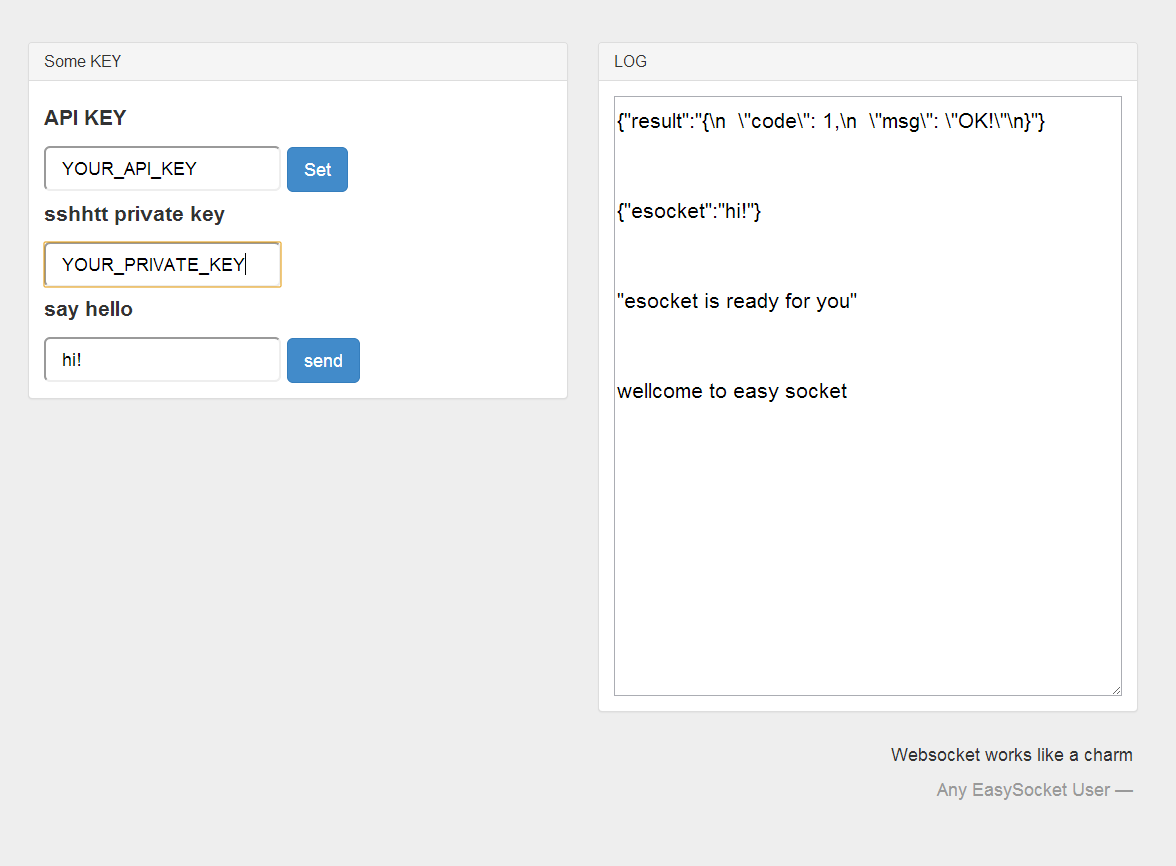1176x866 pixels.
Task: Click the API KEY heading
Action: pos(85,118)
